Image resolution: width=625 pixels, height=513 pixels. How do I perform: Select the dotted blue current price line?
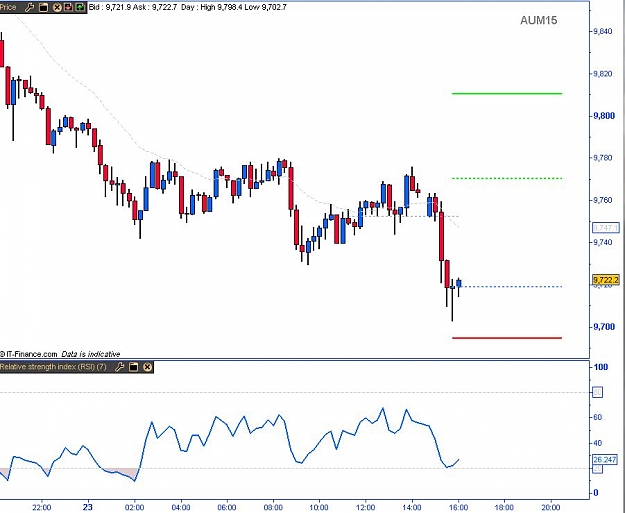512,287
